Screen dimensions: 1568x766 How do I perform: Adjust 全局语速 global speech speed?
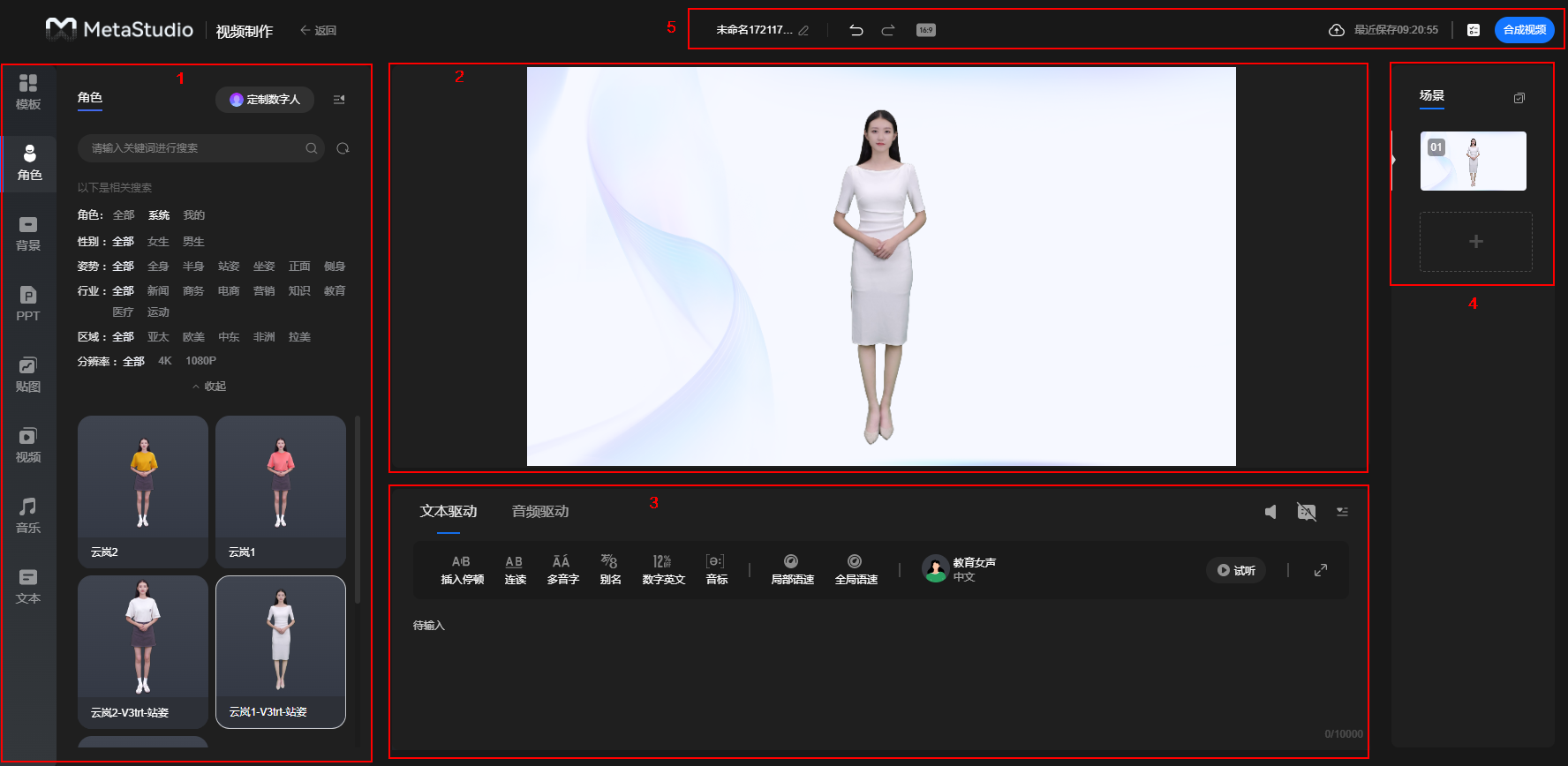(856, 570)
